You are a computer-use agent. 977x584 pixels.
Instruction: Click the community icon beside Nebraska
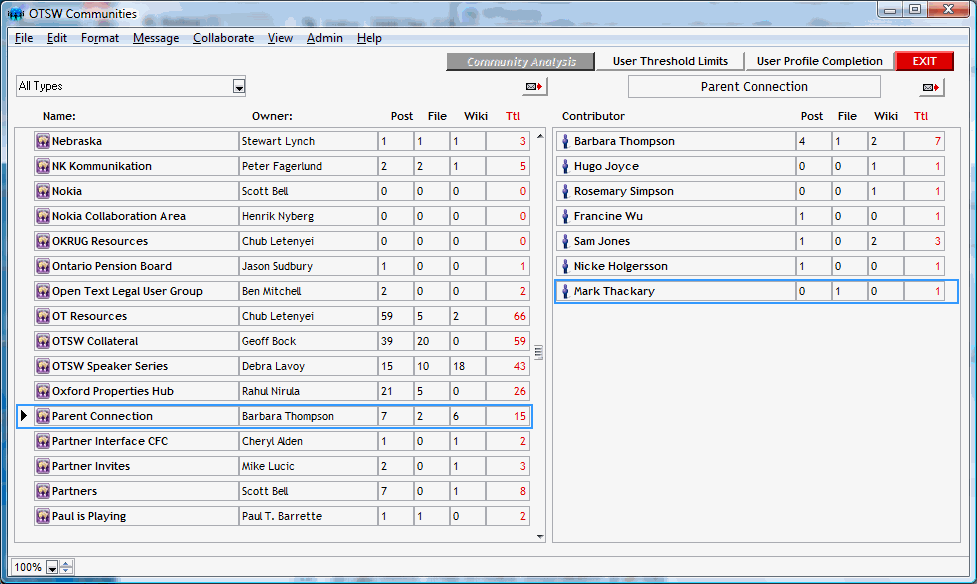[x=43, y=142]
